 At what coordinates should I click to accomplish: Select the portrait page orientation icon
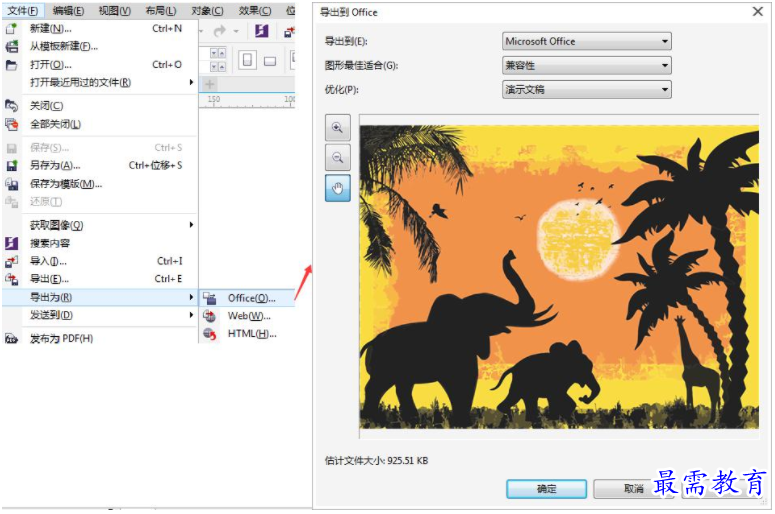pyautogui.click(x=248, y=60)
